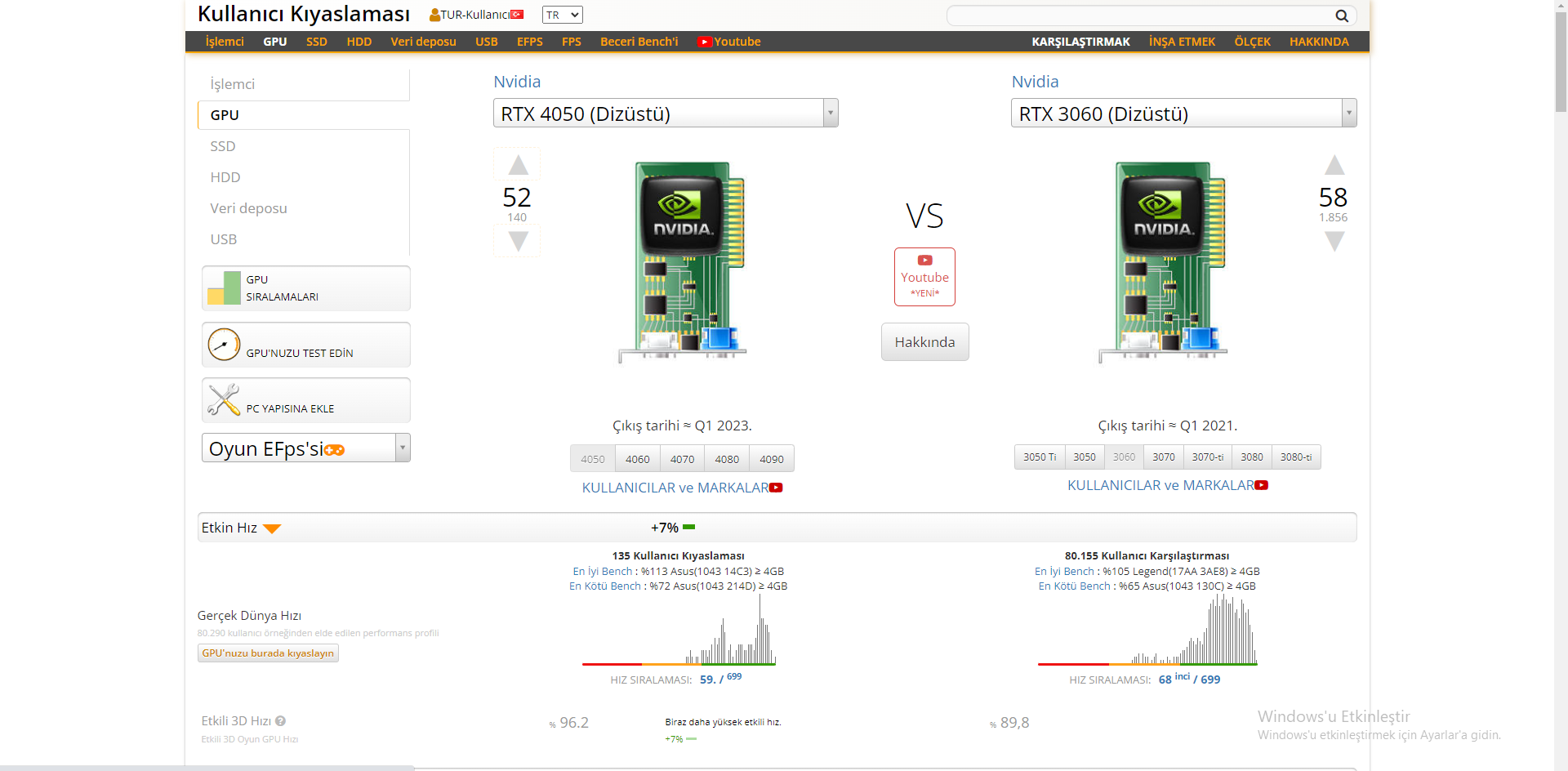The width and height of the screenshot is (1568, 771).
Task: Click the orange Etkin Hız triangle
Action: [272, 528]
